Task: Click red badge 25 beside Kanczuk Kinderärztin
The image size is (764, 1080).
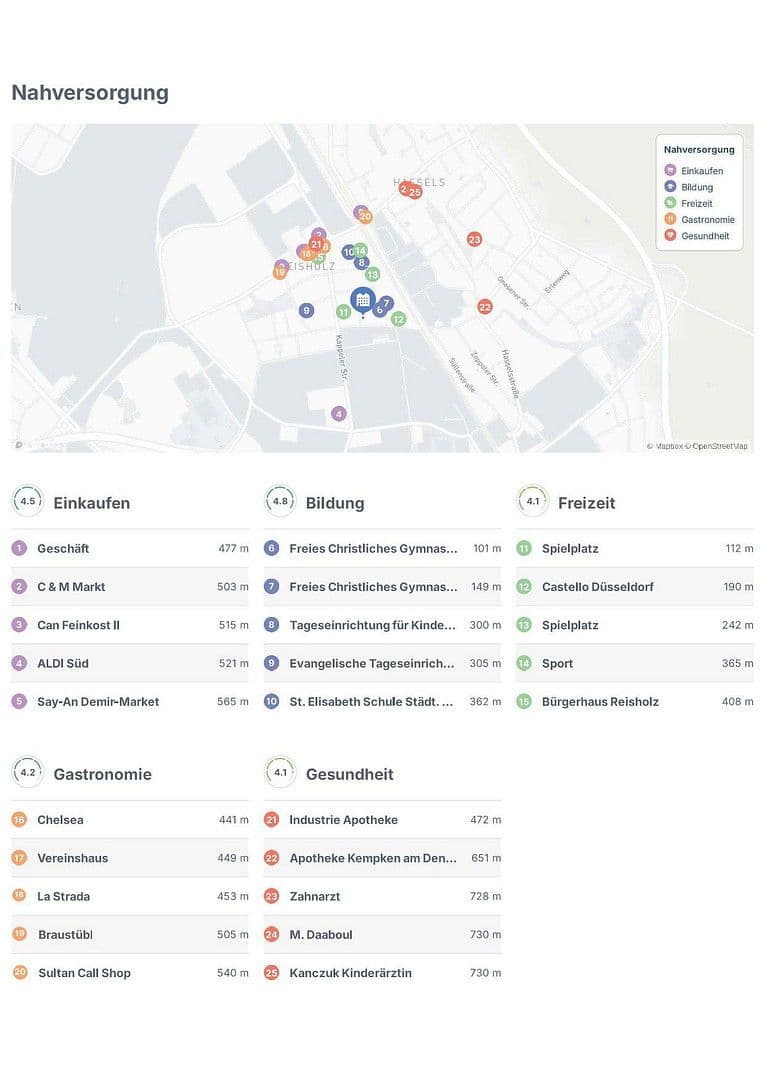Action: tap(271, 972)
